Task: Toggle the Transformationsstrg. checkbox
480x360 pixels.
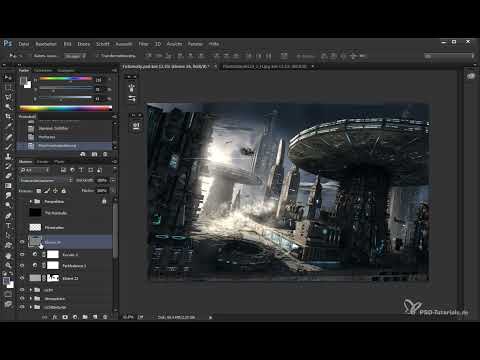Action: (x=97, y=56)
